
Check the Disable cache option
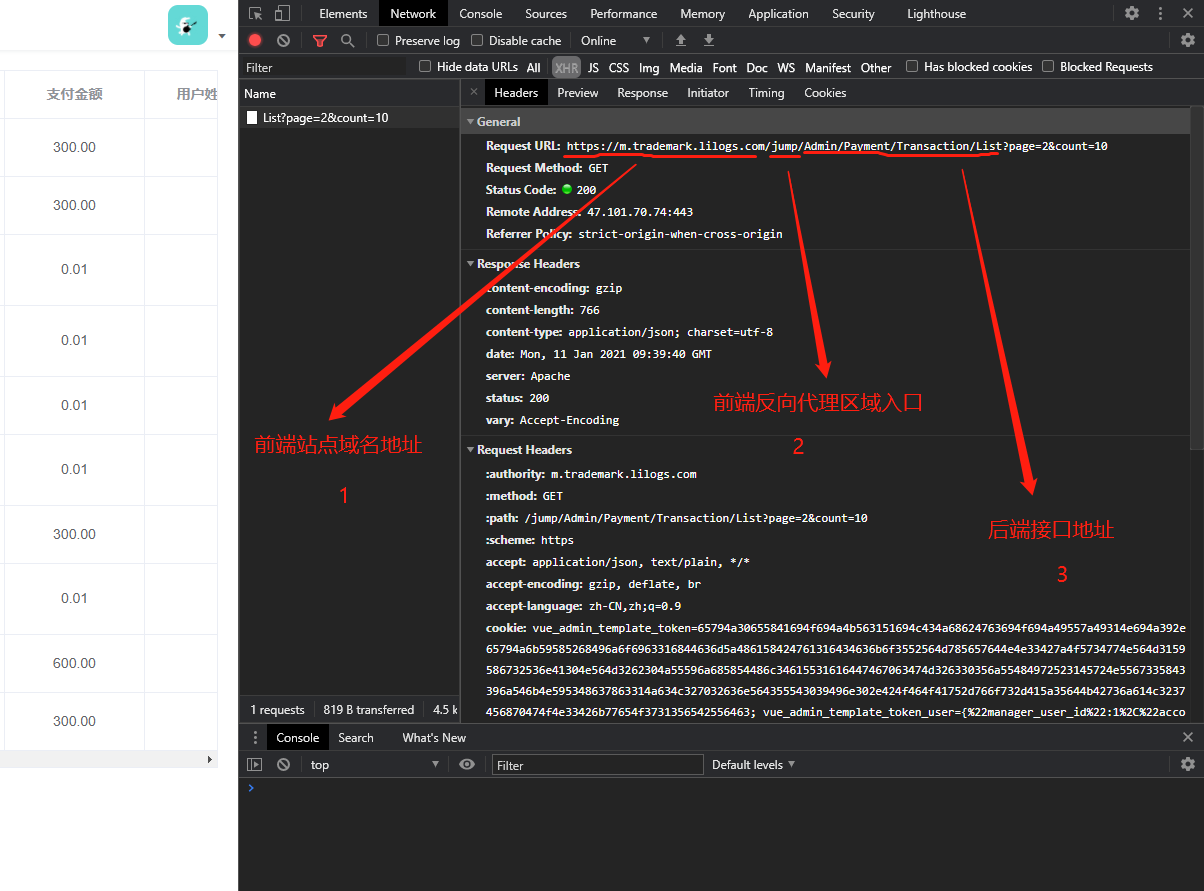click(477, 40)
